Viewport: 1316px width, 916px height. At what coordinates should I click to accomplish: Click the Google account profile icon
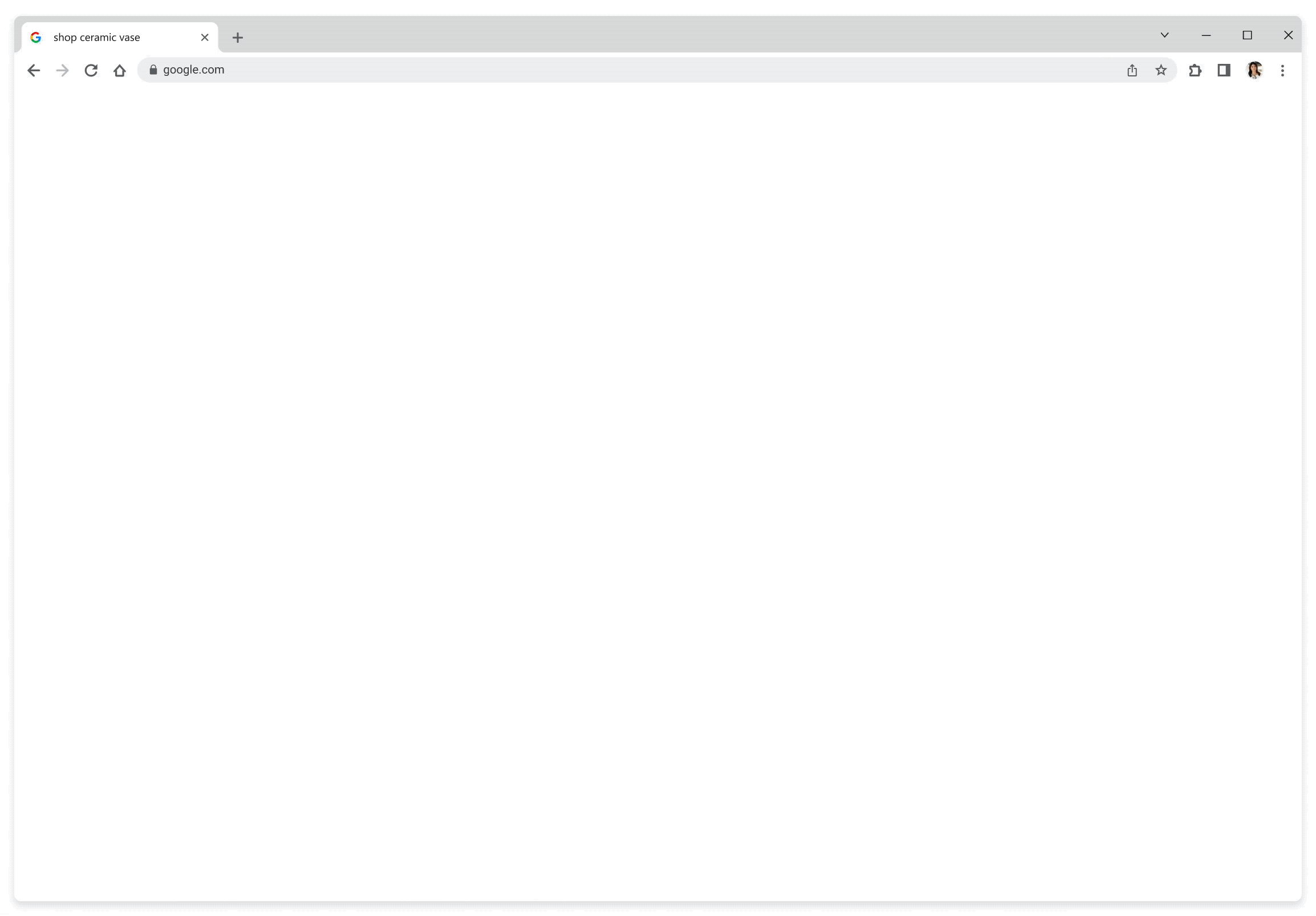(1254, 70)
